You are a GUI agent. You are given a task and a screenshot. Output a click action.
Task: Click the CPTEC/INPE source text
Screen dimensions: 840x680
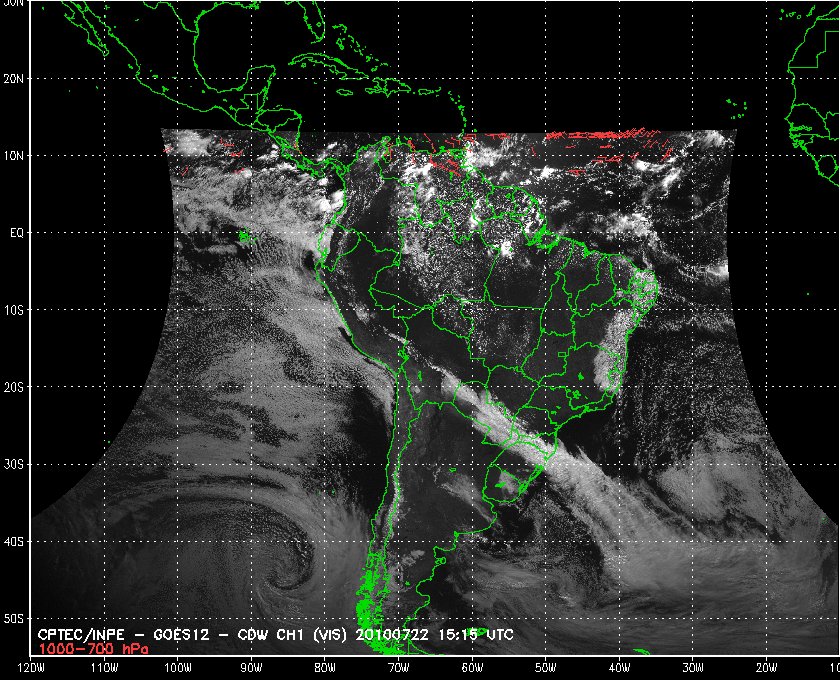(x=81, y=635)
